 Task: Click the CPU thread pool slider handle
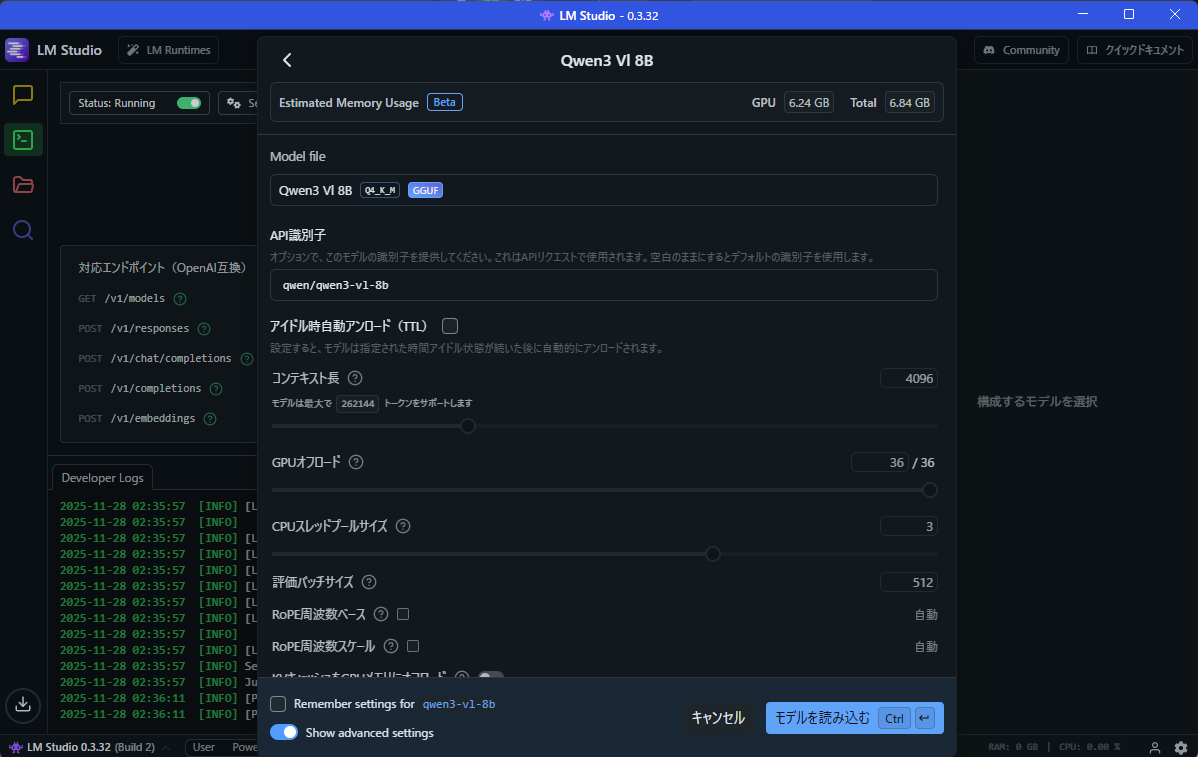713,554
